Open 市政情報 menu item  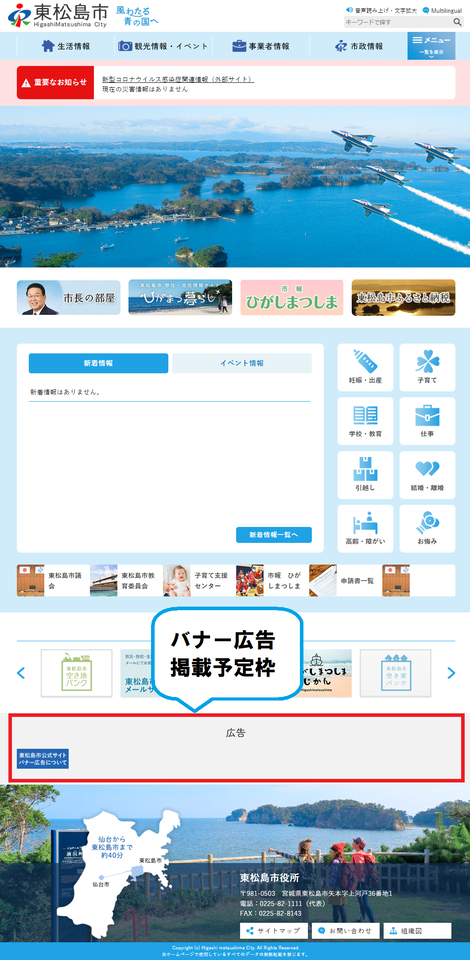359,46
